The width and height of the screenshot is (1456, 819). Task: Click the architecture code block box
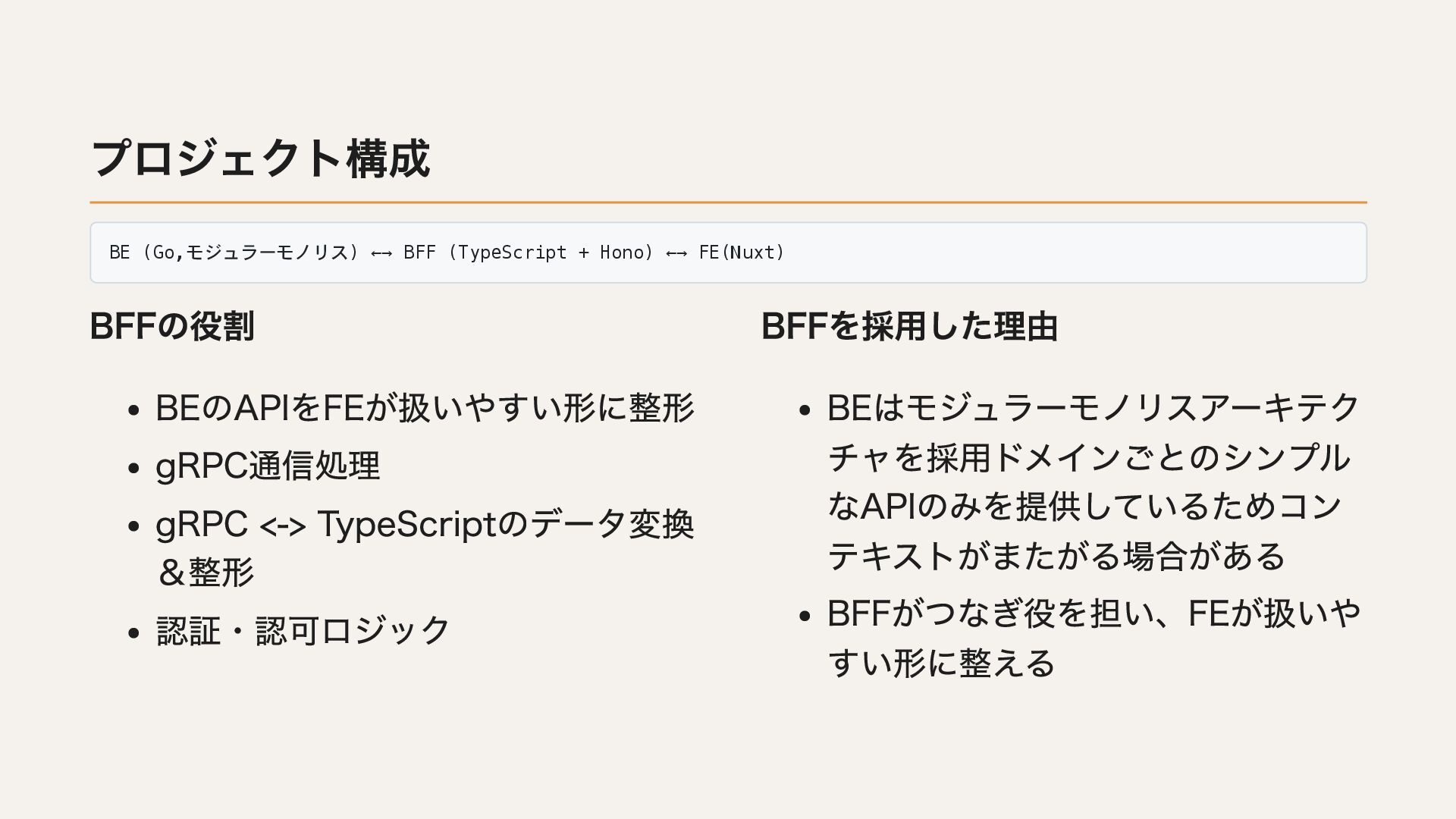[x=728, y=253]
